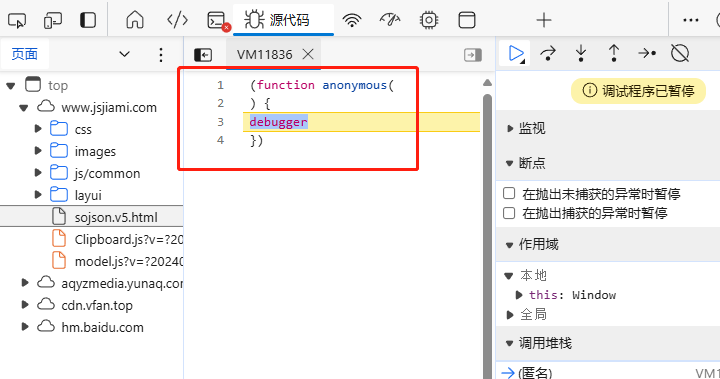
Task: Open the Network tool wifi icon
Action: 352,20
